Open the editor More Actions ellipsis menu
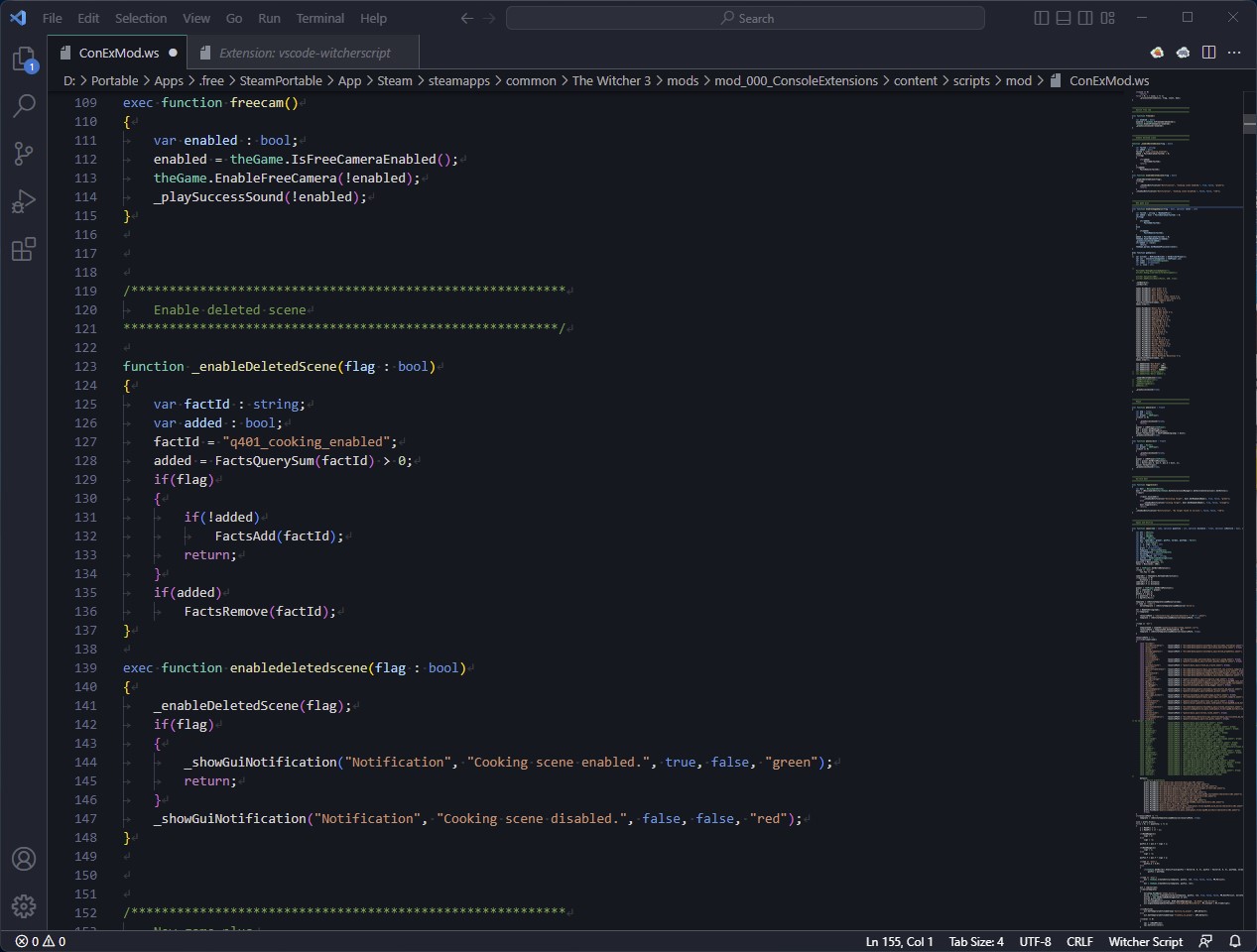Viewport: 1257px width, 952px height. [1234, 53]
